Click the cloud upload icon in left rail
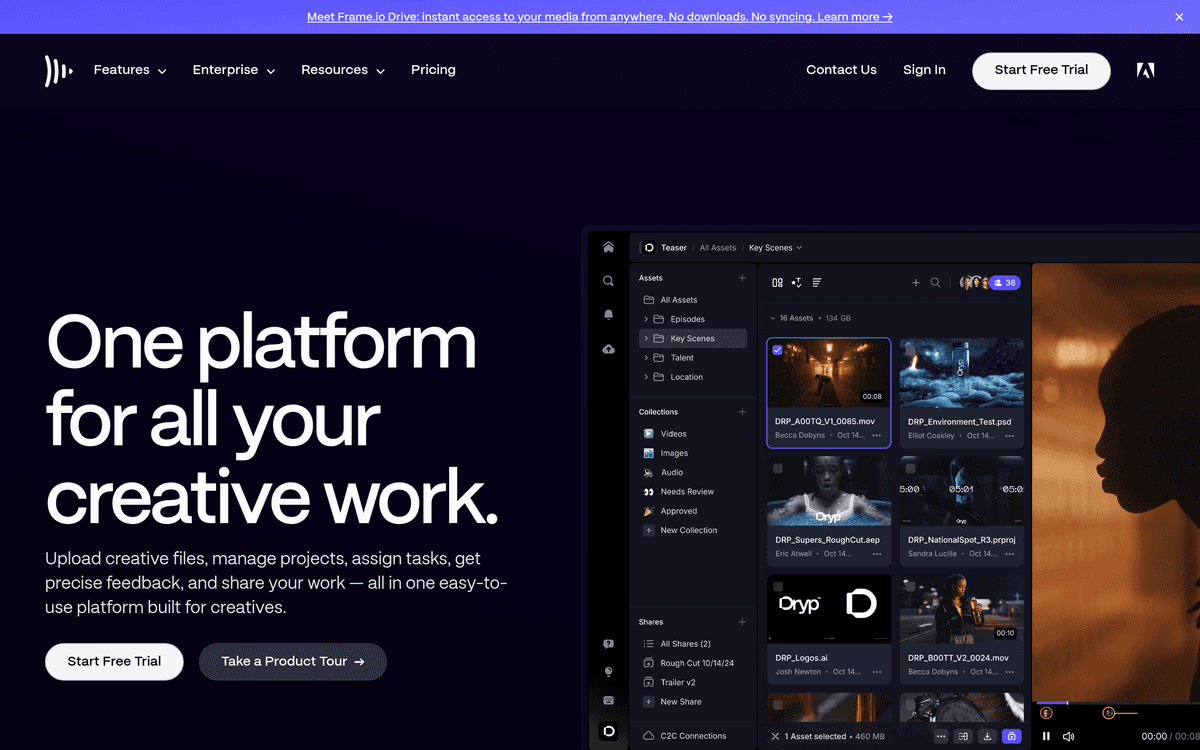The width and height of the screenshot is (1200, 750). click(608, 349)
